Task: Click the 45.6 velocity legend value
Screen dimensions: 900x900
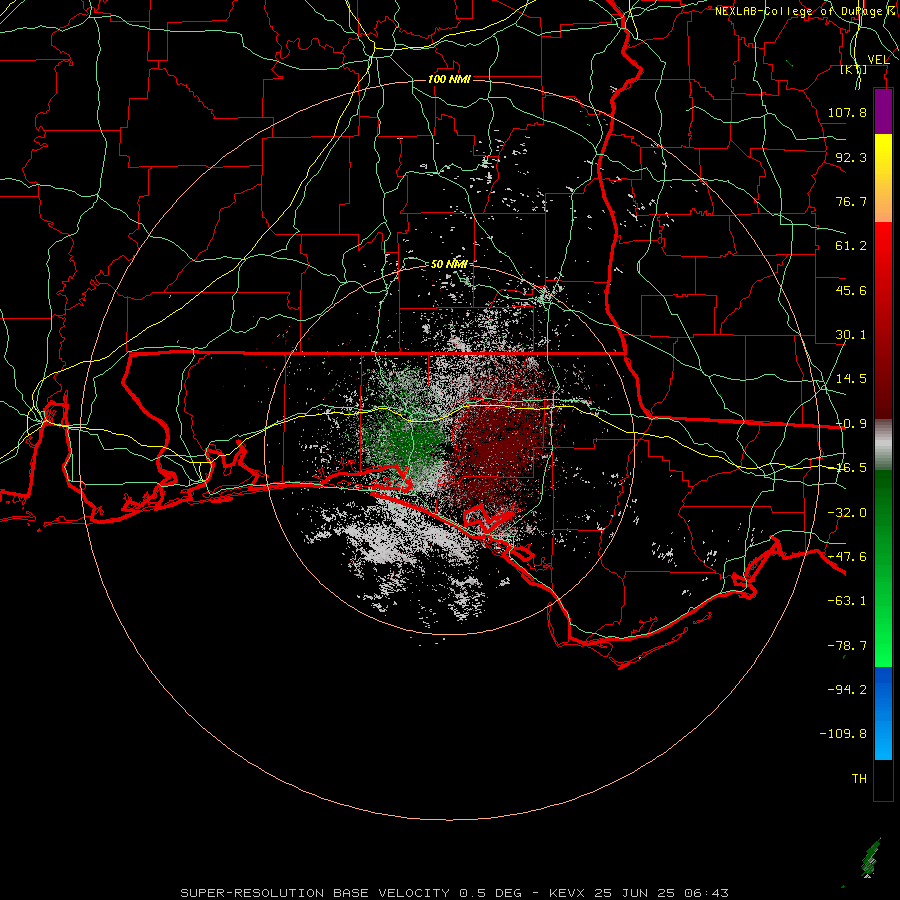Action: (851, 290)
